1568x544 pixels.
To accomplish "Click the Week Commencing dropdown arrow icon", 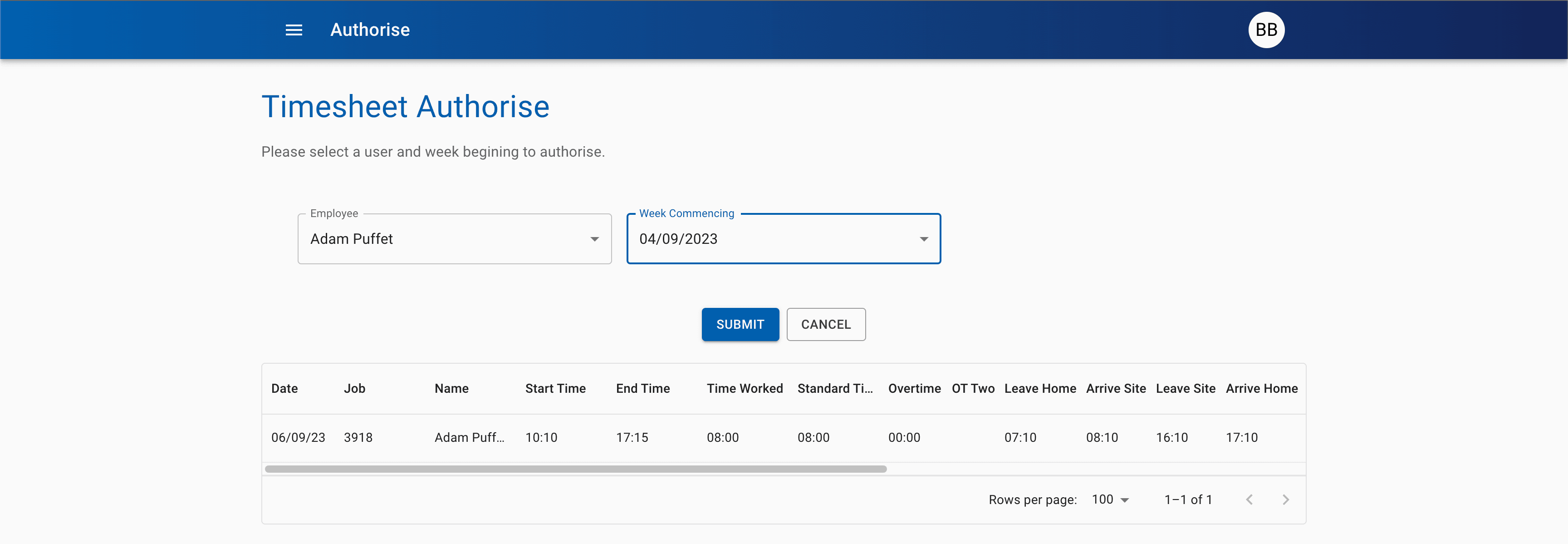I will coord(923,239).
